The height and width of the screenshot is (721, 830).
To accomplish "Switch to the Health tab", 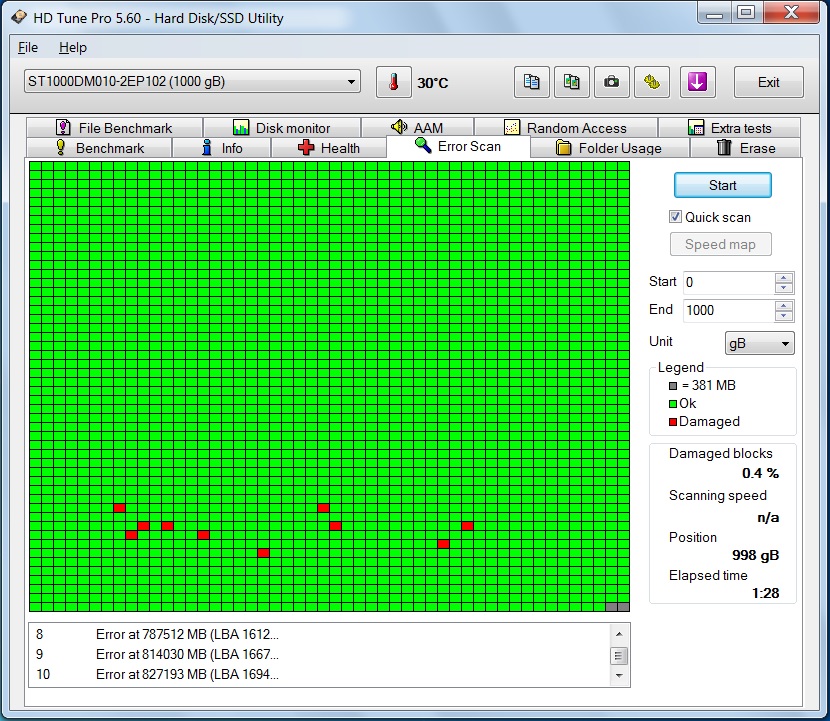I will tap(329, 148).
